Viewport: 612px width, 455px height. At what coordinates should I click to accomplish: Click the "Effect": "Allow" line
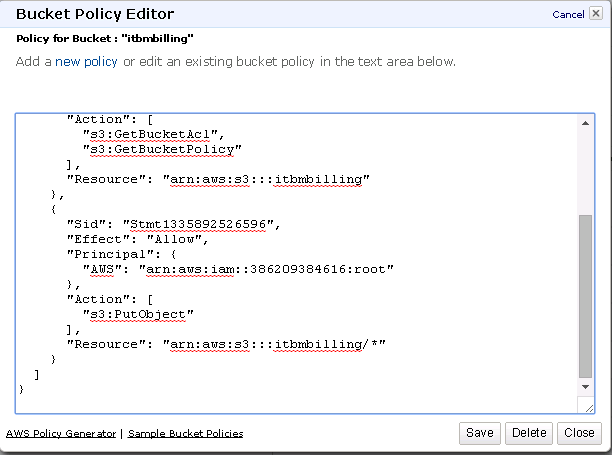(137, 240)
